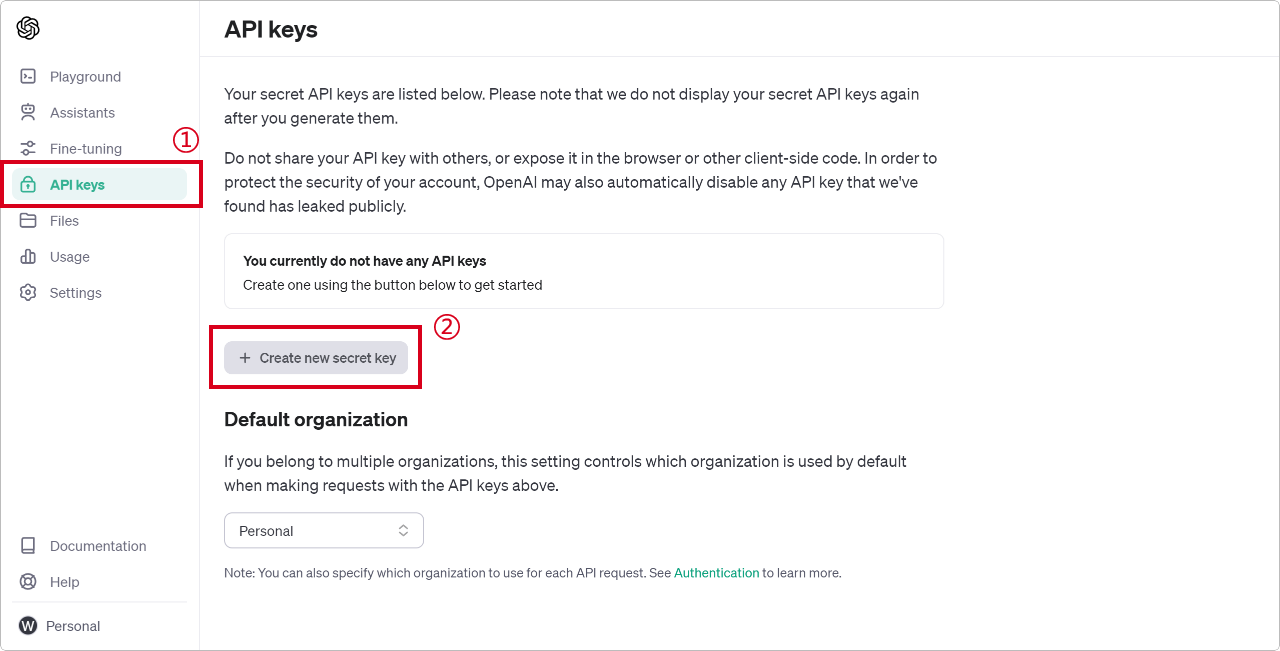Expand the organization picker showing Personal
Screen dimensions: 1280x651
324,530
